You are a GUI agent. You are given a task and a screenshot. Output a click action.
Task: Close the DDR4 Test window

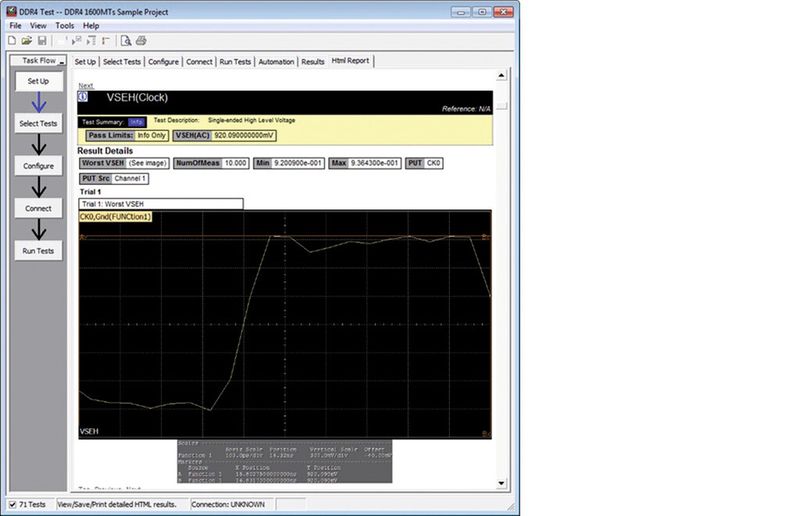(x=504, y=12)
